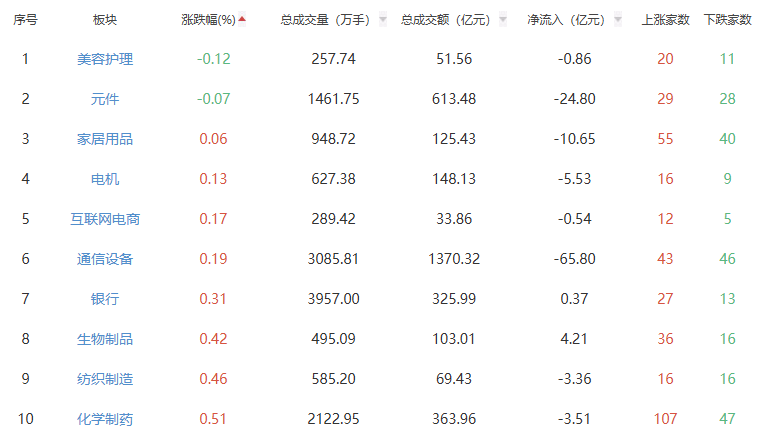Click the 涨跌幅(%) column header text

click(x=208, y=20)
